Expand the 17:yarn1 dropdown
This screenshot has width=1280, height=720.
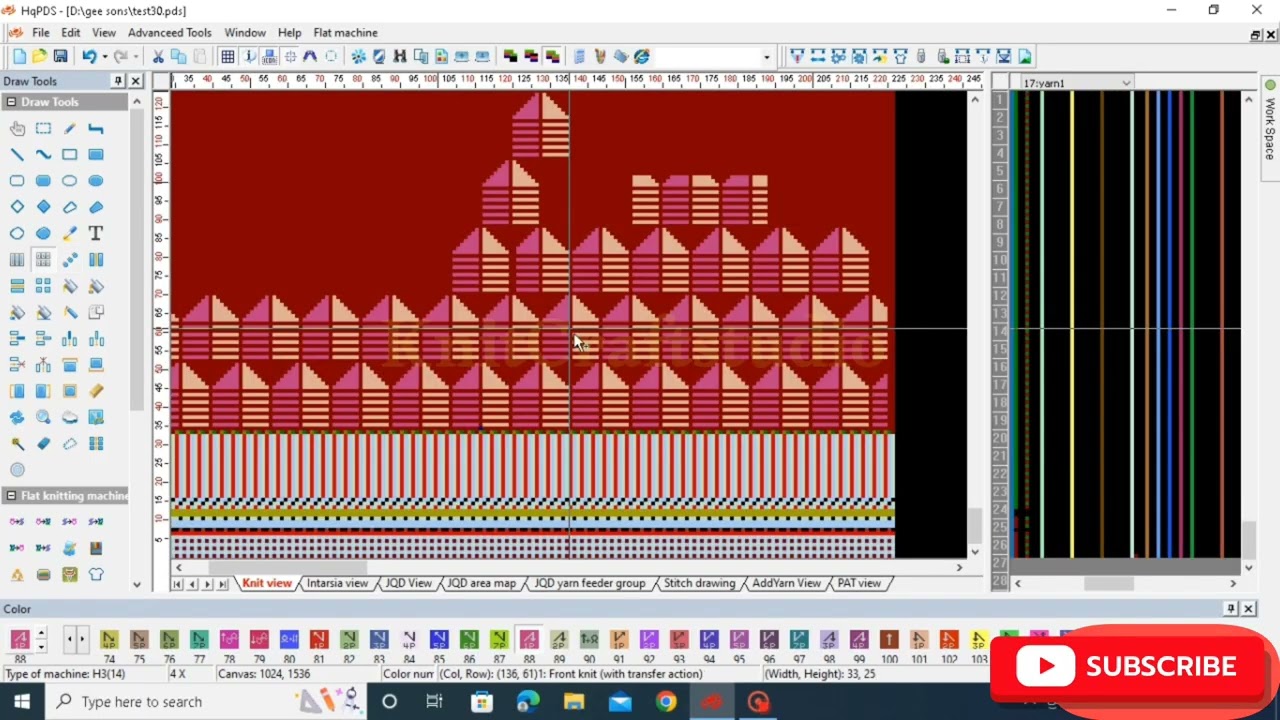coord(1126,83)
